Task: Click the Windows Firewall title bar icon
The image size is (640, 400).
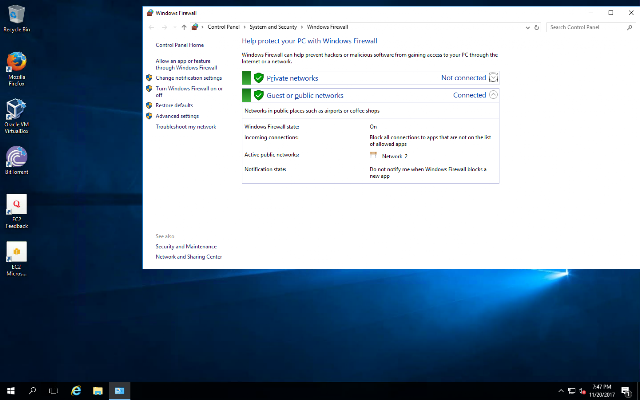Action: pos(150,13)
